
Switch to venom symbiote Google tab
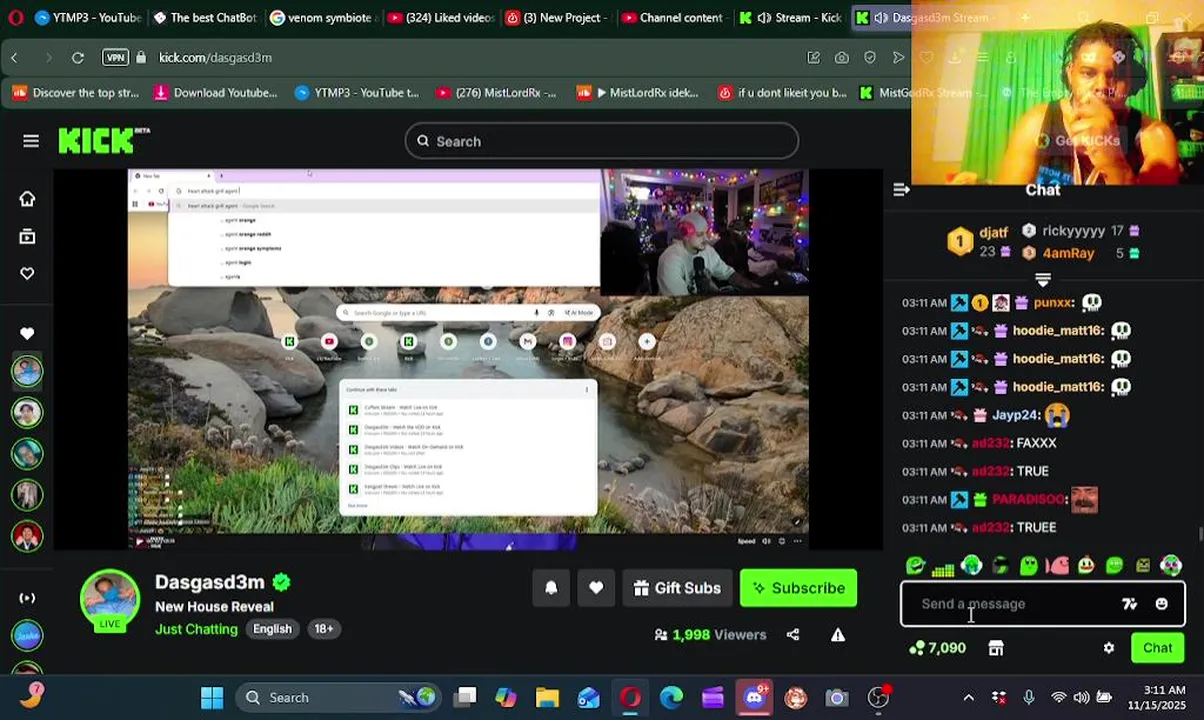coord(322,18)
